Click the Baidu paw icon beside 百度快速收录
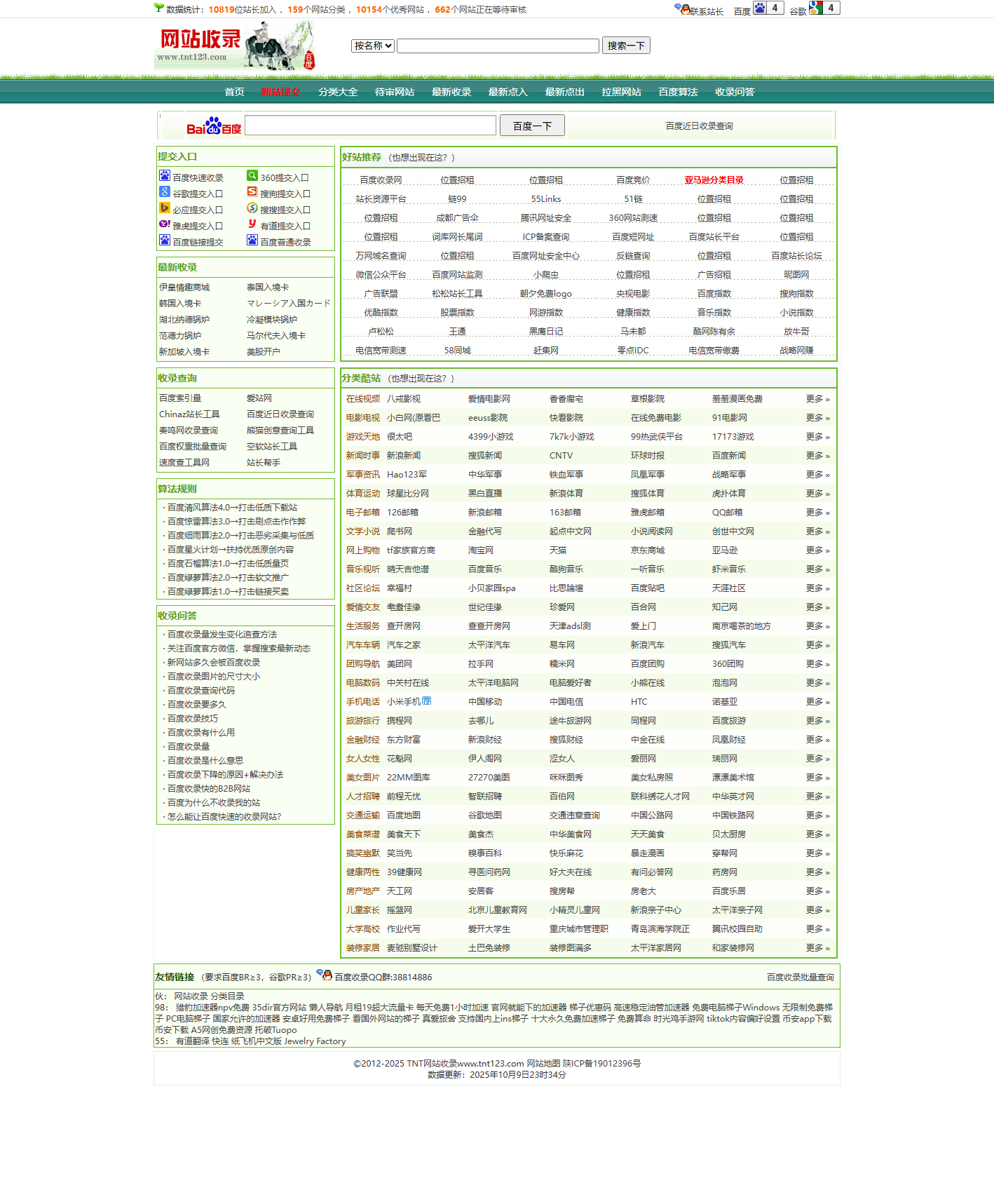 pos(164,175)
